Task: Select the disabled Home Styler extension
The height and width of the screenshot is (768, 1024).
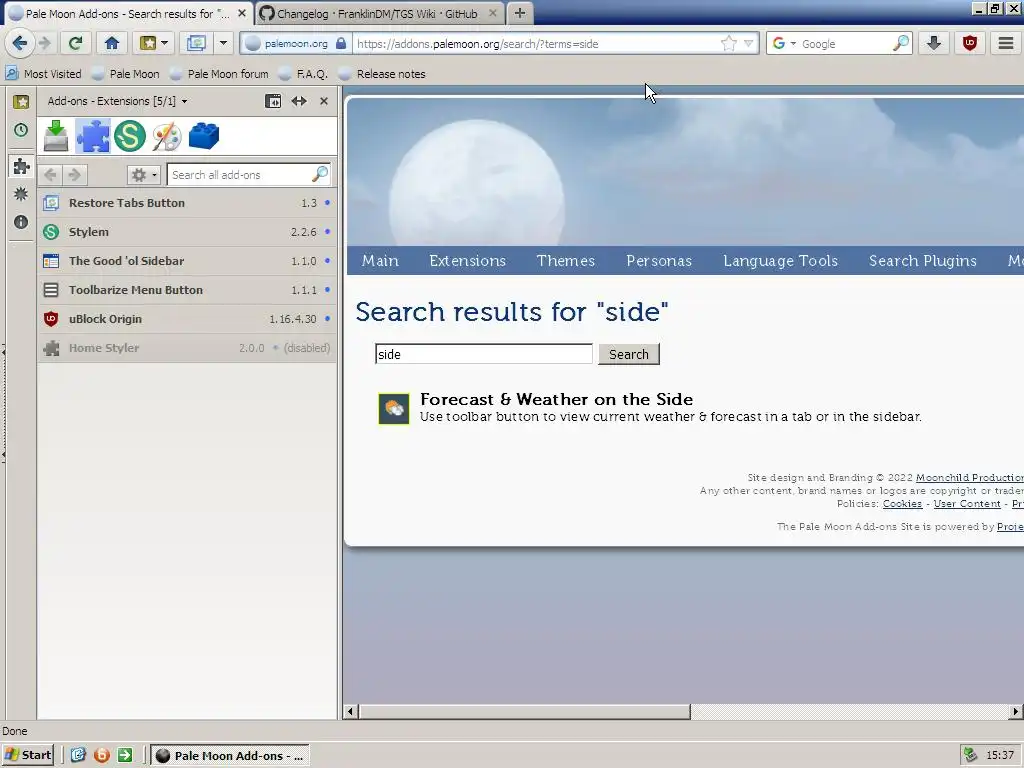Action: [187, 348]
